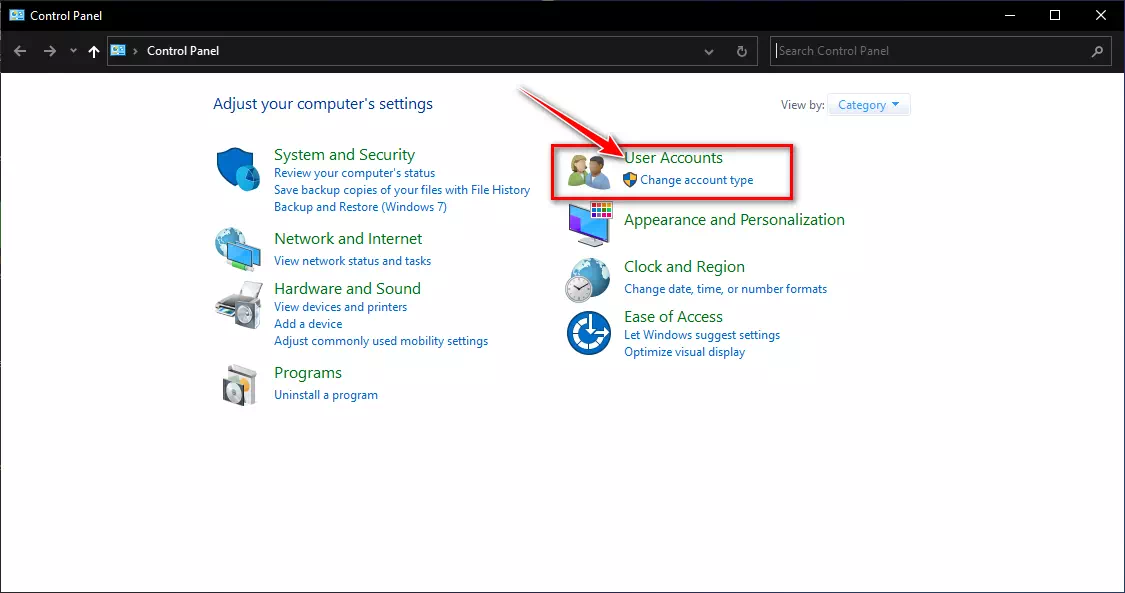The height and width of the screenshot is (593, 1125).
Task: Open the Appearance and Personalization monitor icon
Action: click(x=590, y=223)
